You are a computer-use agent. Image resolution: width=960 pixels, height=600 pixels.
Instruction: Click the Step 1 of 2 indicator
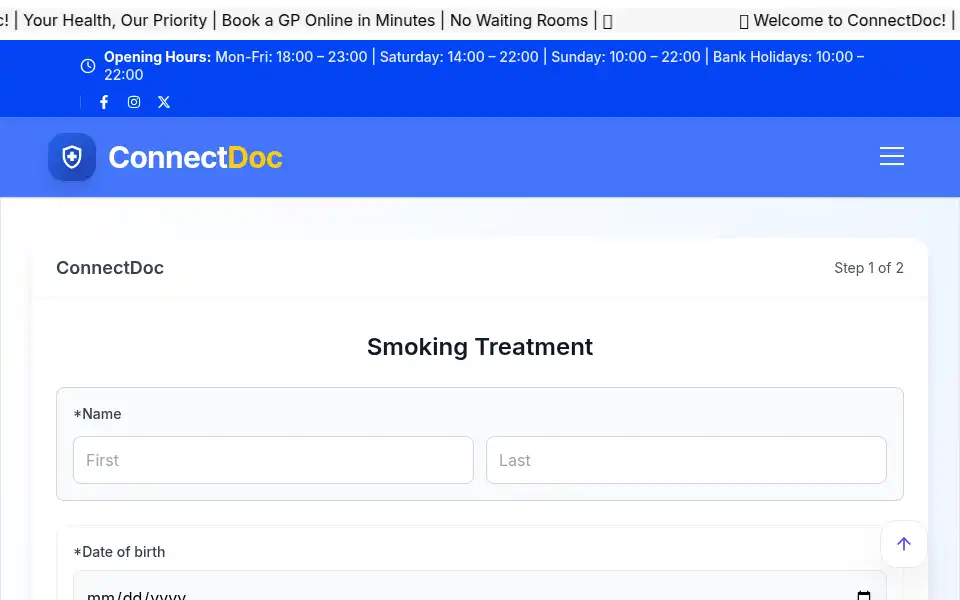[x=869, y=268]
